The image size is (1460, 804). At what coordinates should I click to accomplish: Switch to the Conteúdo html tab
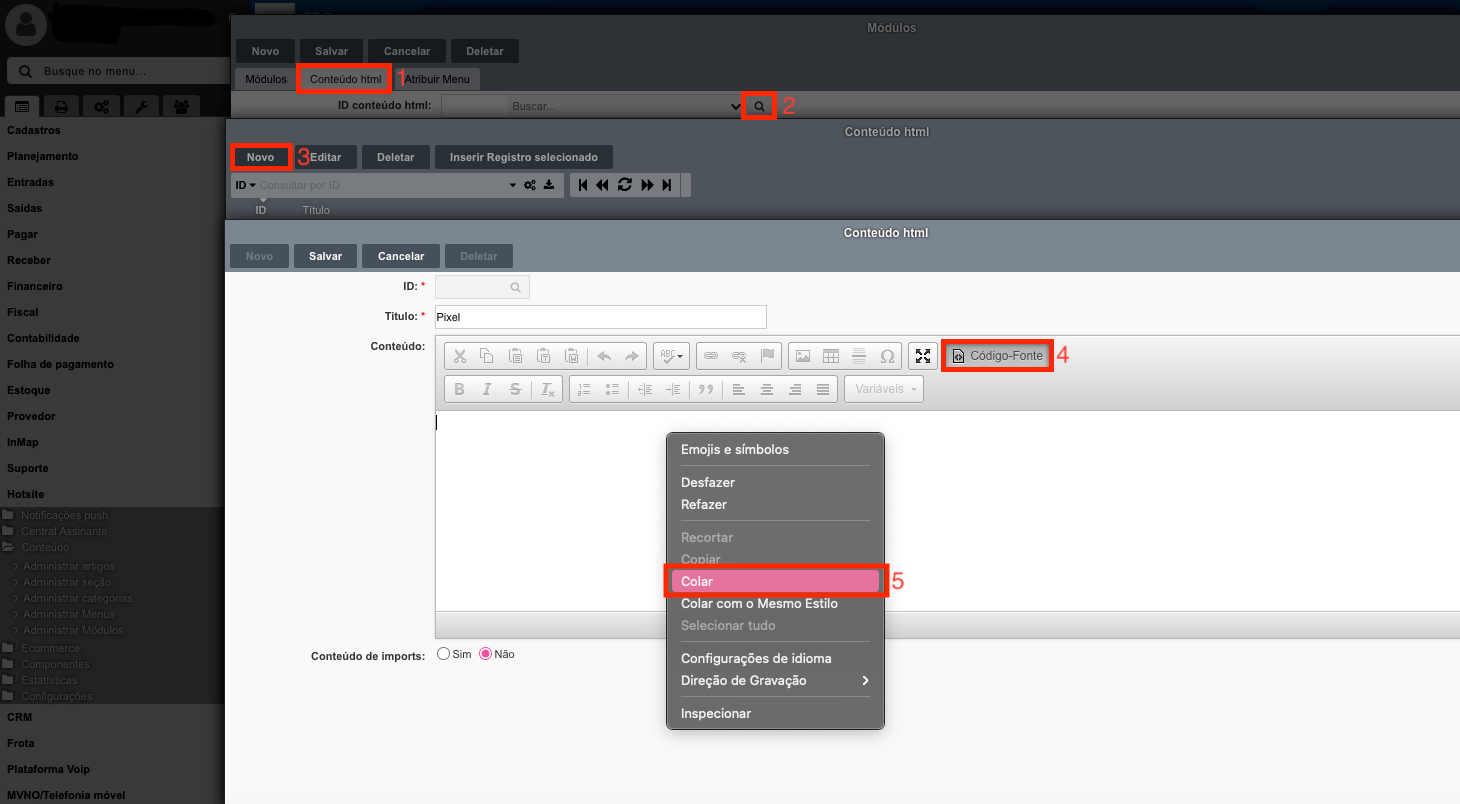point(345,78)
